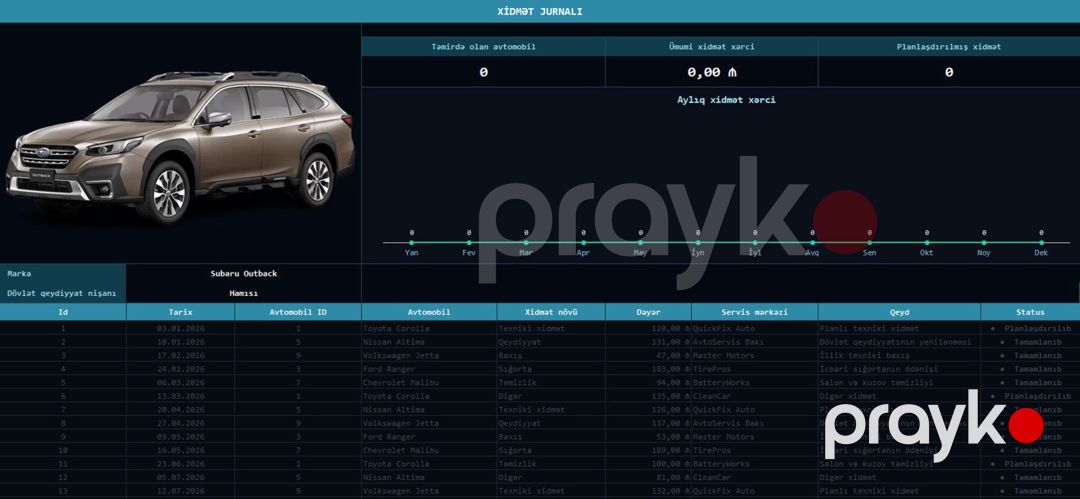Open the Marka value cell showing Subaru Outback

pos(244,274)
